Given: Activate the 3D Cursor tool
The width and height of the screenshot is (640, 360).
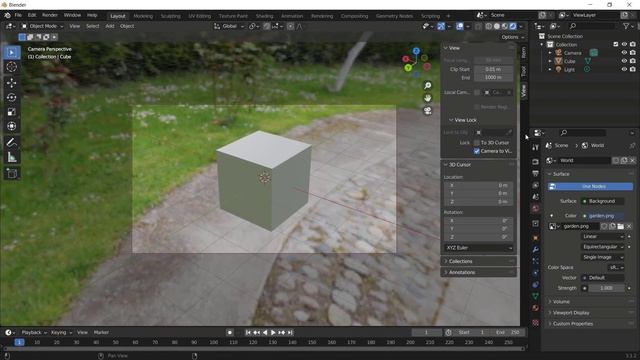Looking at the screenshot, I should click(12, 67).
